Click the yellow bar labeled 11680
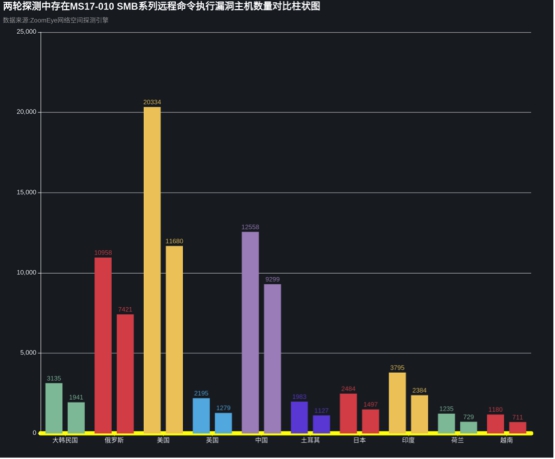Viewport: 555px width, 459px height. click(x=174, y=339)
